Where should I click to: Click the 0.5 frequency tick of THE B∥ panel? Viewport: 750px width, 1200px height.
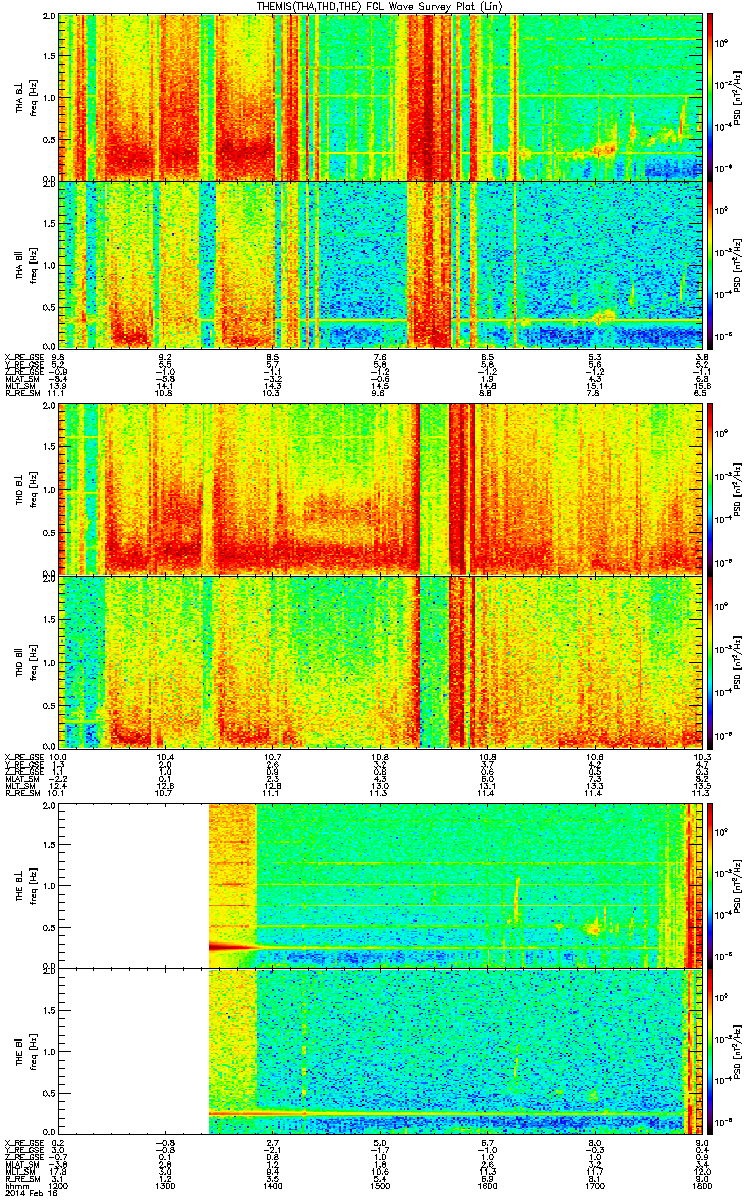coord(48,1094)
